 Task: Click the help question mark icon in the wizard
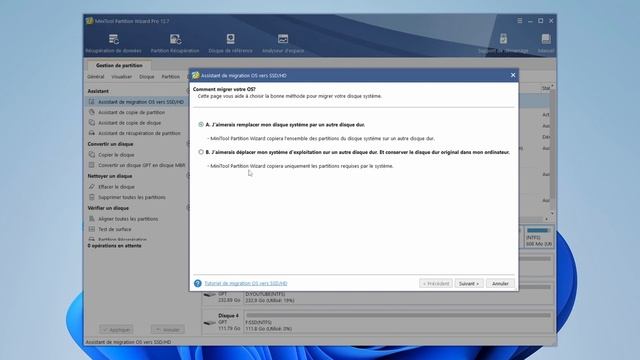point(198,283)
